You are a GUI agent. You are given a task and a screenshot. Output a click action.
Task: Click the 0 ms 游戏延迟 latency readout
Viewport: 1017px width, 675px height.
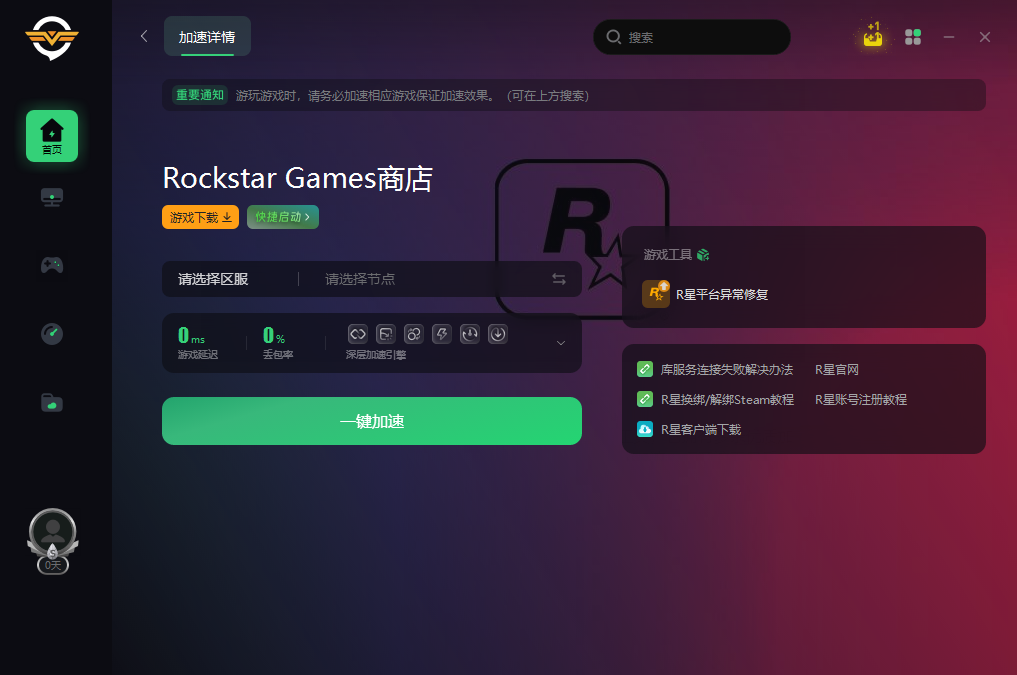tap(198, 342)
